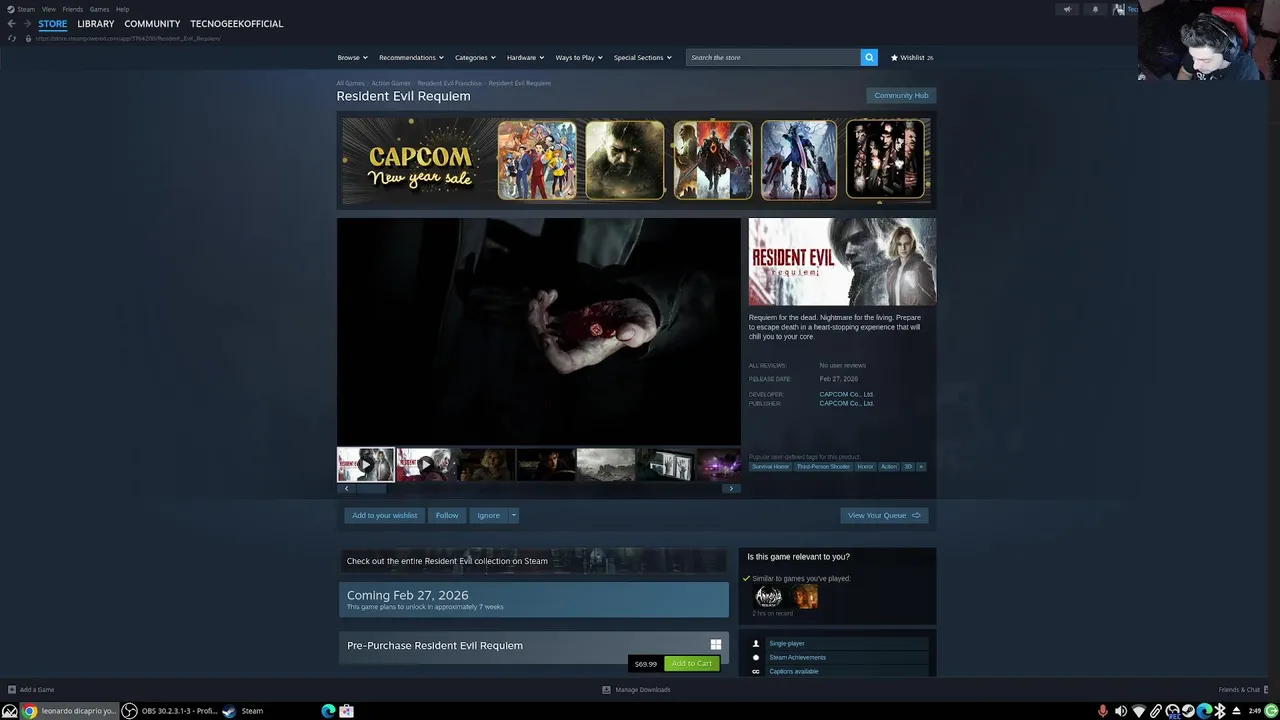The image size is (1280, 720).
Task: Open the OBS icon in the taskbar
Action: pos(129,711)
